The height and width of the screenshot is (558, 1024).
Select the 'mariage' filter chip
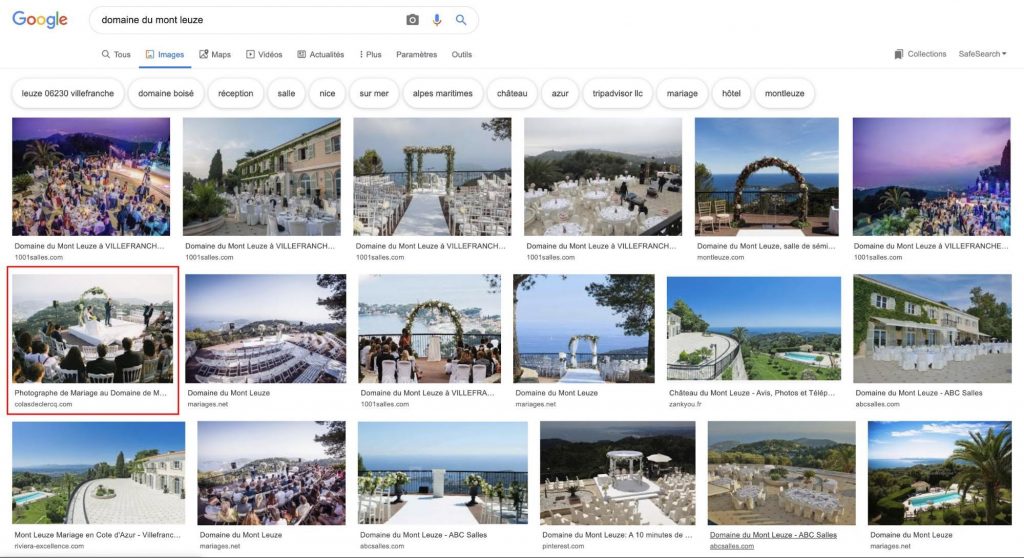point(682,93)
